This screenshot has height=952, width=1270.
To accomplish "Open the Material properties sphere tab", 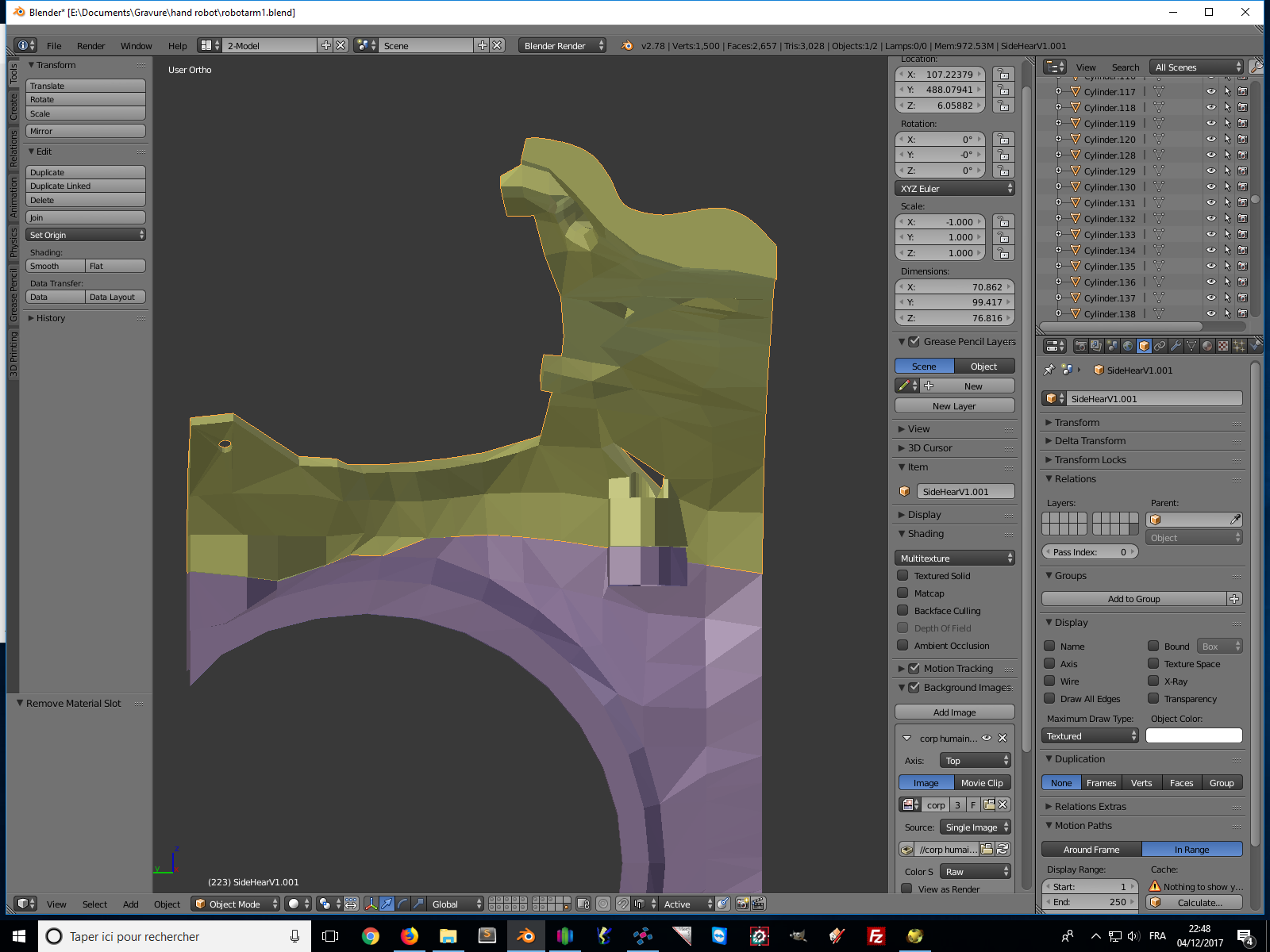I will [1207, 346].
